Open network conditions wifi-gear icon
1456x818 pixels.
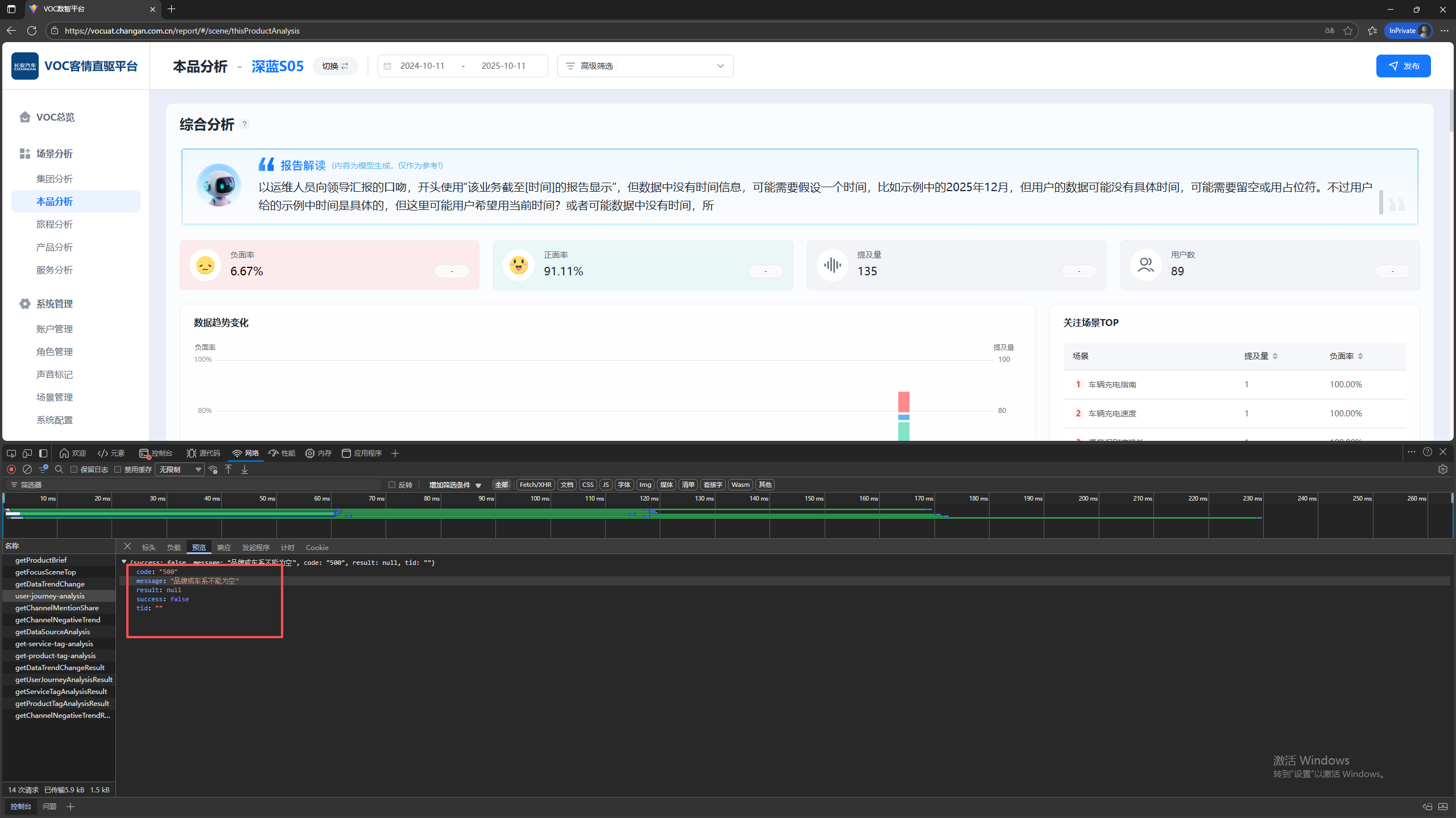click(213, 469)
